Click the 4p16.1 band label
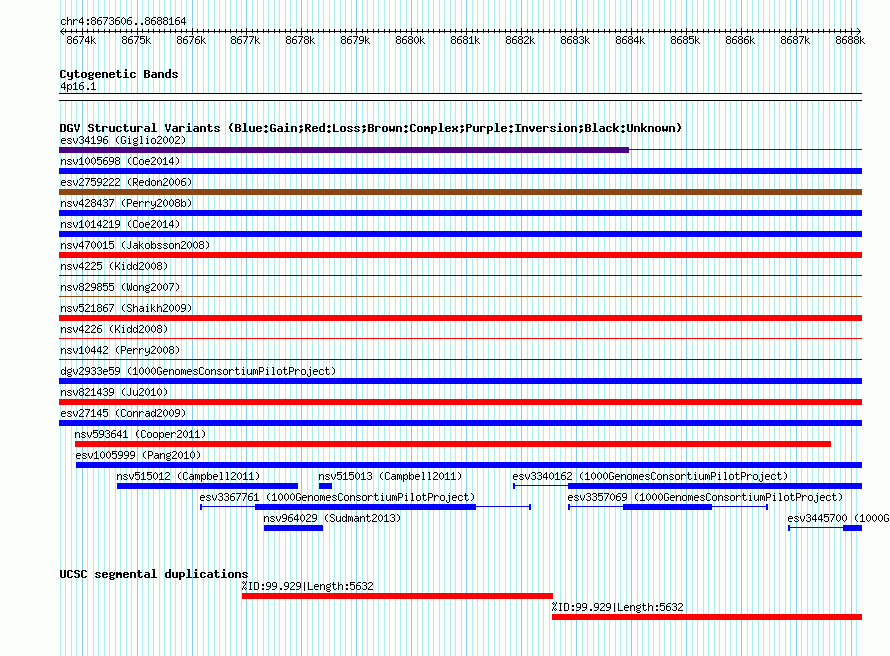Viewport: 890px width, 656px height. click(78, 86)
